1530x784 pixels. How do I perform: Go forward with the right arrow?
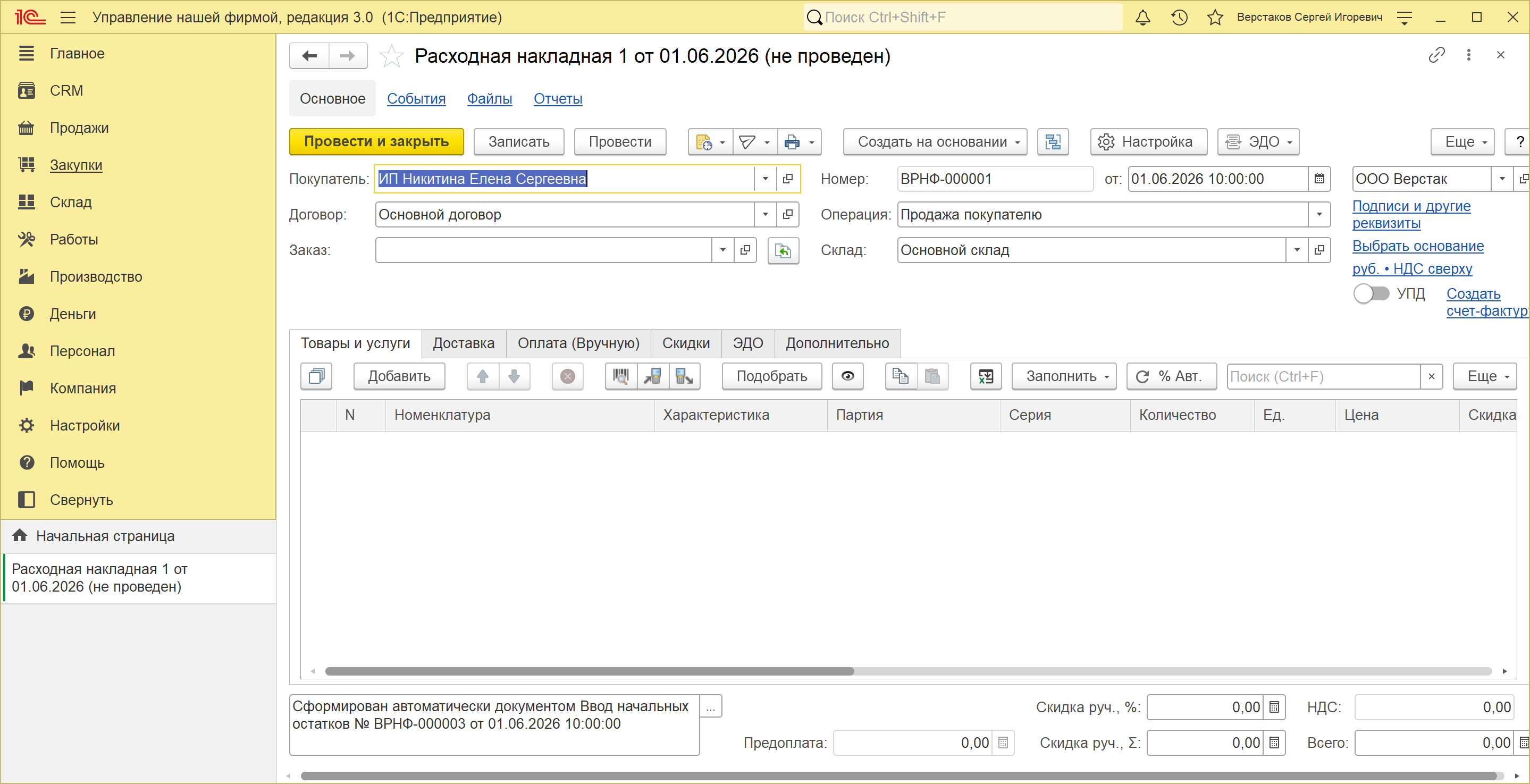point(348,56)
